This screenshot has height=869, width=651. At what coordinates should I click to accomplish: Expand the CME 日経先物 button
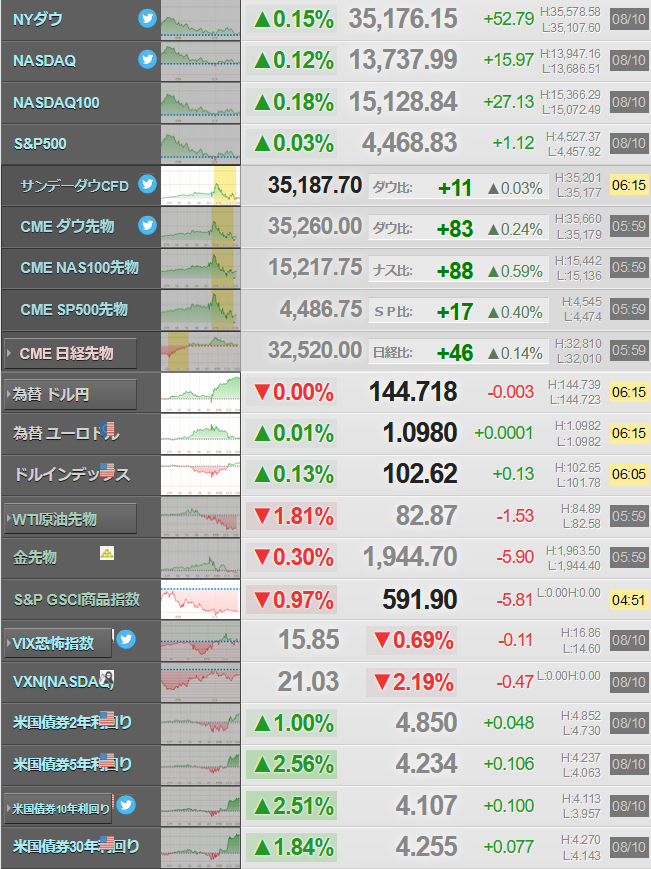[70, 353]
